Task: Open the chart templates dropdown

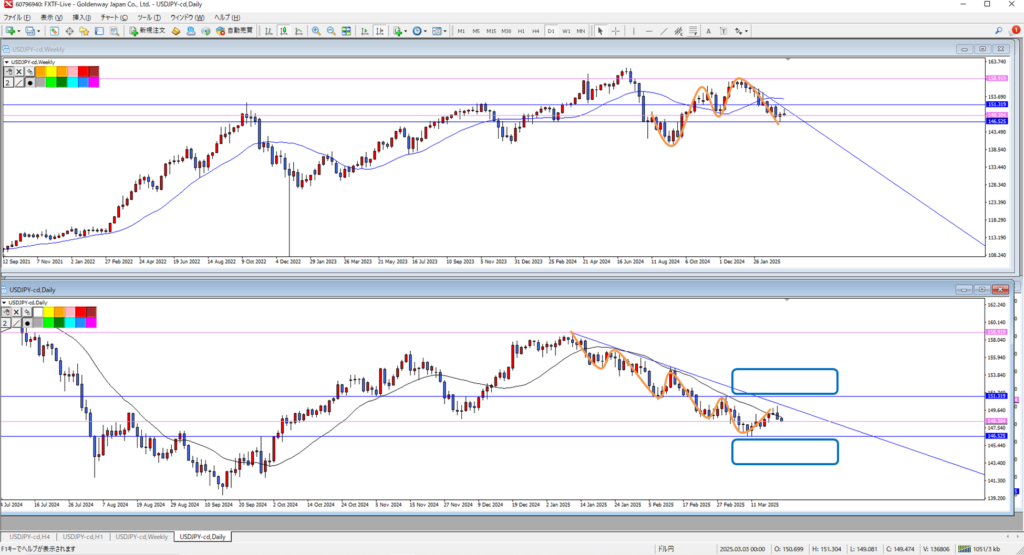Action: coord(446,31)
